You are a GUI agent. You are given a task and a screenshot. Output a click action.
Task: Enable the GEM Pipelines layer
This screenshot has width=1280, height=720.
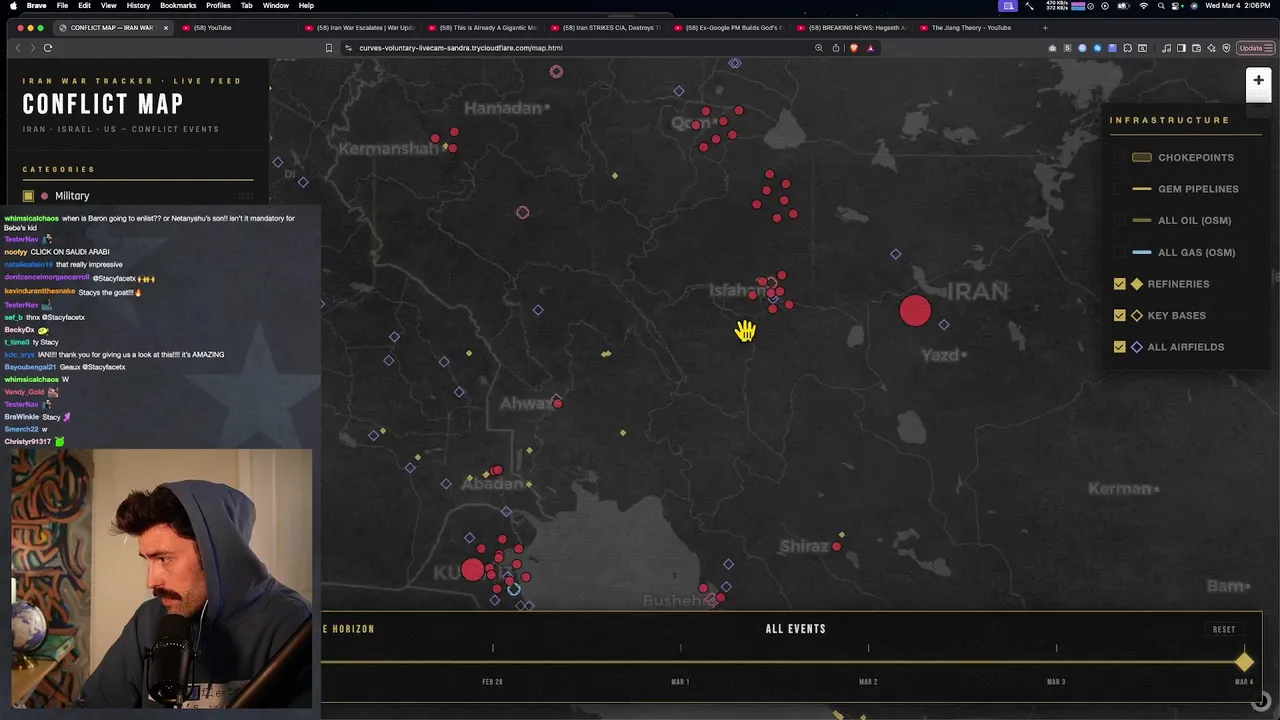coord(1119,189)
